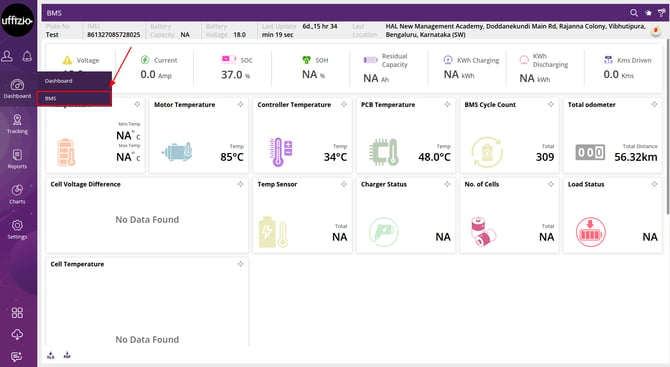Click the cloud download icon in sidebar
Viewport: 670px width, 367px height.
[17, 335]
